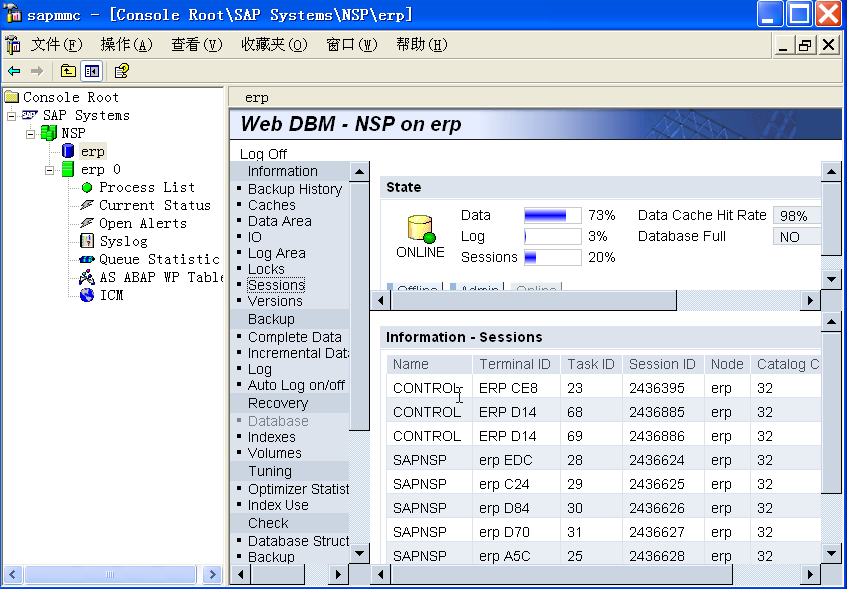Click the Help toolbar icon
Viewport: 847px width, 589px height.
point(121,71)
